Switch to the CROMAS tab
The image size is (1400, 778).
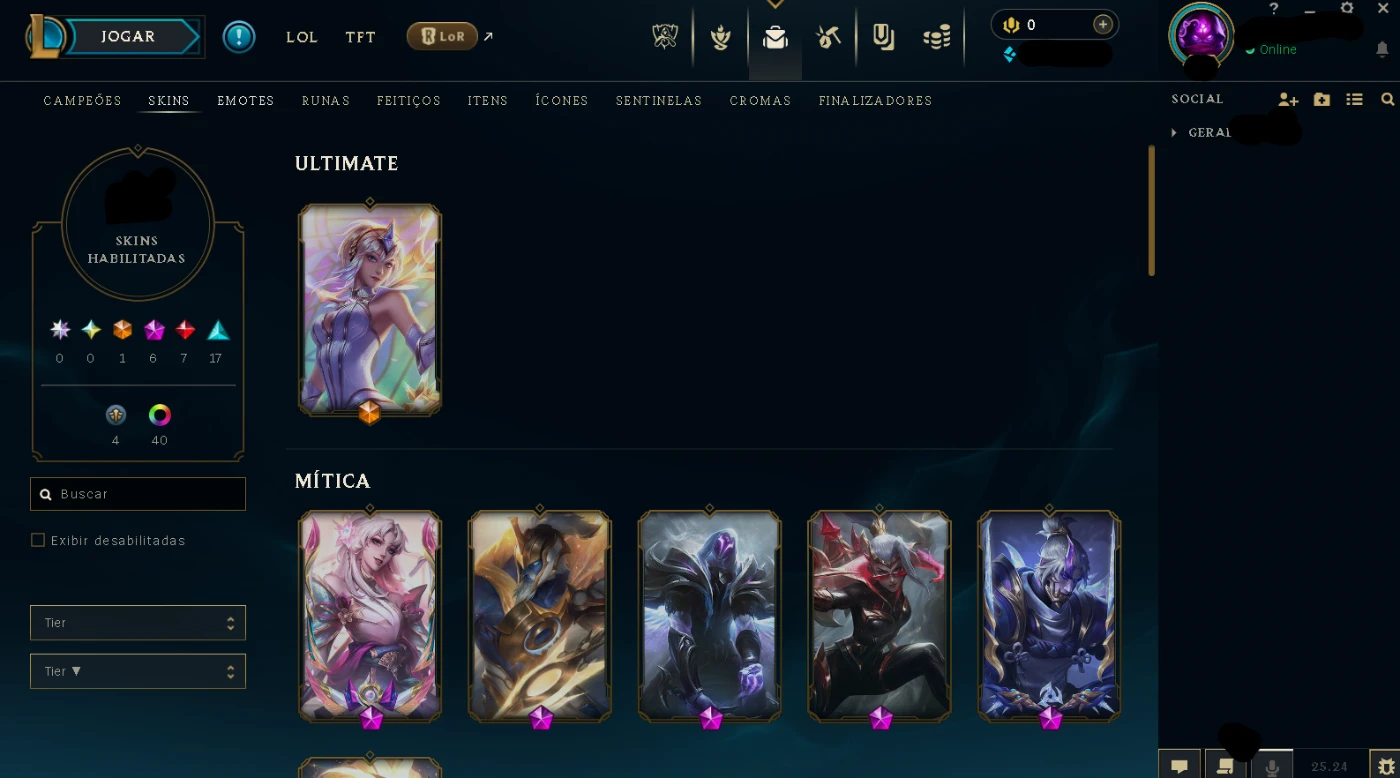click(x=760, y=101)
